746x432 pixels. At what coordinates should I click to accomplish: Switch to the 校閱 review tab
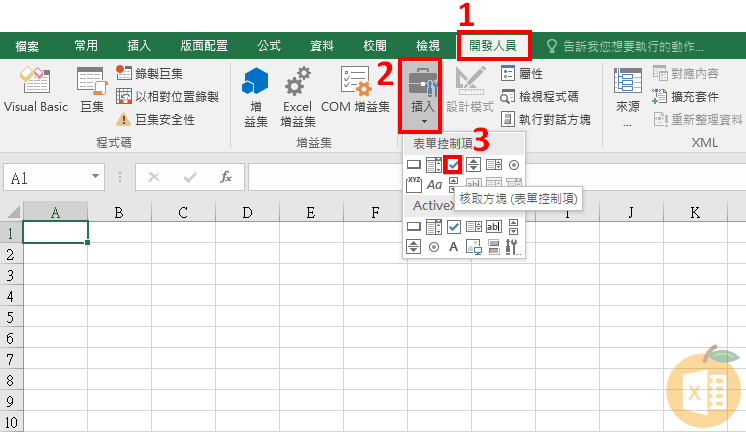[374, 46]
